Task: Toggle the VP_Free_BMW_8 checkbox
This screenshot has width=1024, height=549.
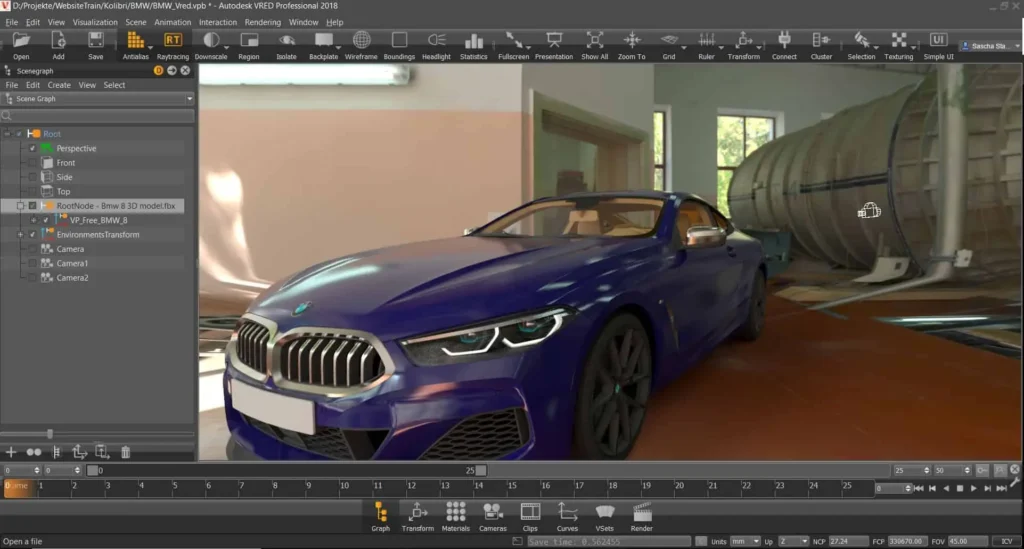Action: 46,220
